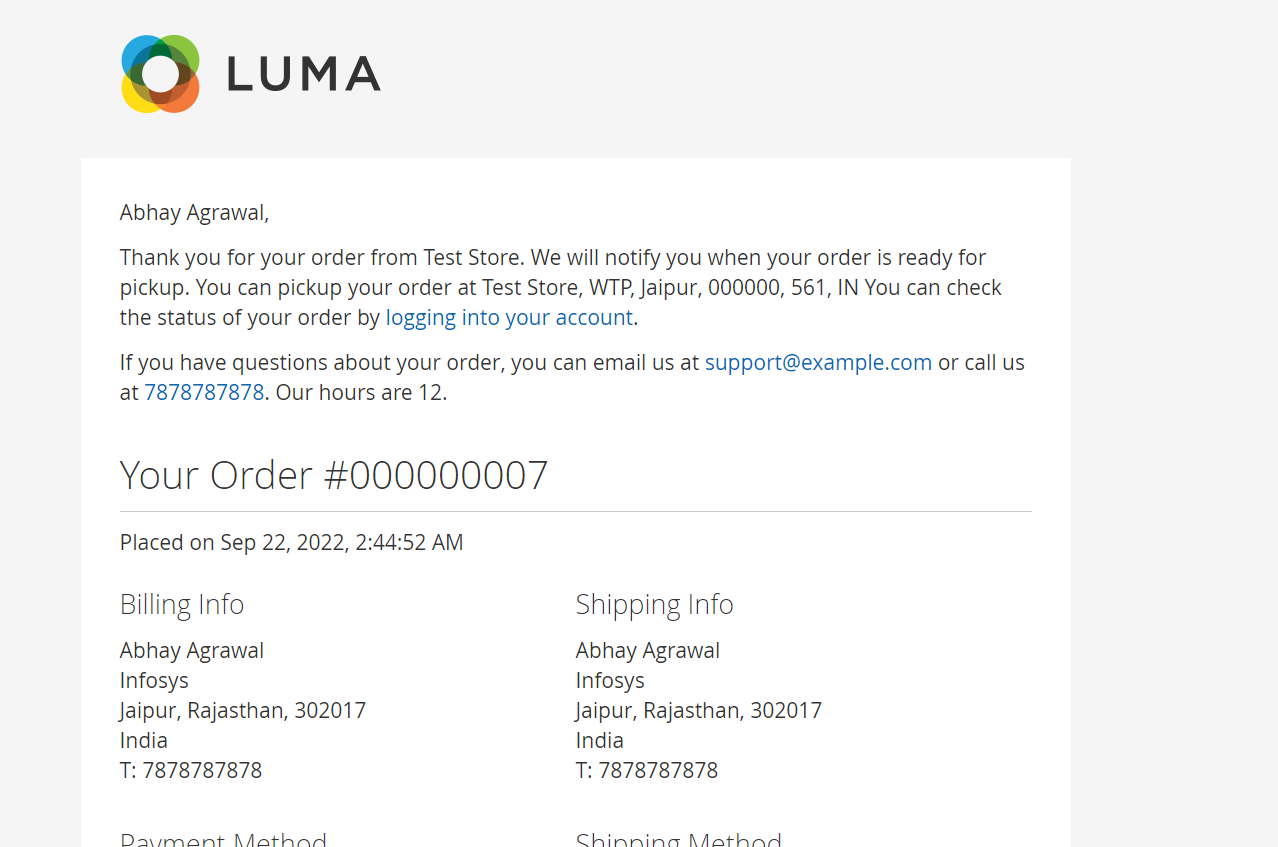The width and height of the screenshot is (1278, 847).
Task: Click Jaipur, Rajasthan, 302017 in billing address
Action: 243,710
